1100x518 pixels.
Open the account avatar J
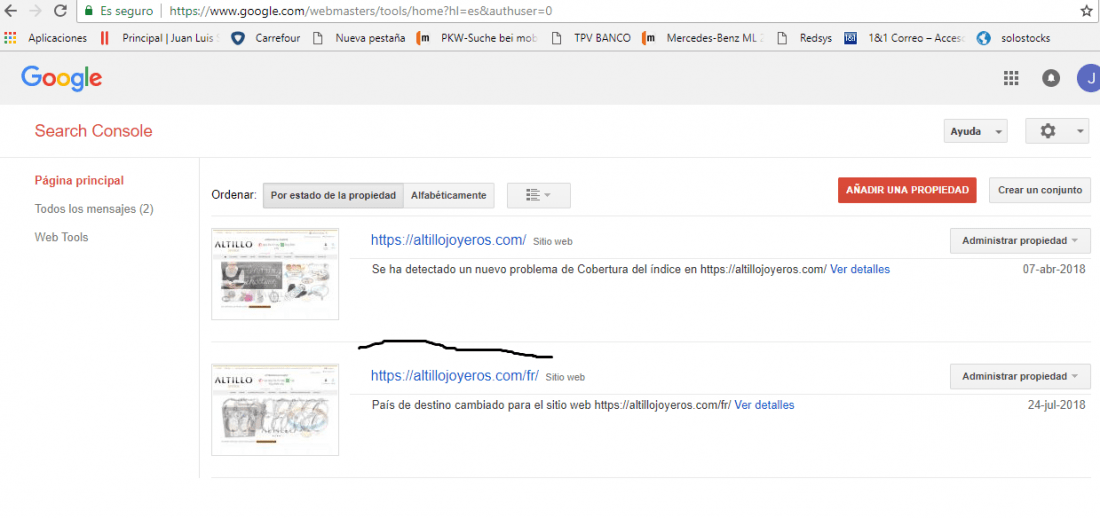pos(1088,78)
